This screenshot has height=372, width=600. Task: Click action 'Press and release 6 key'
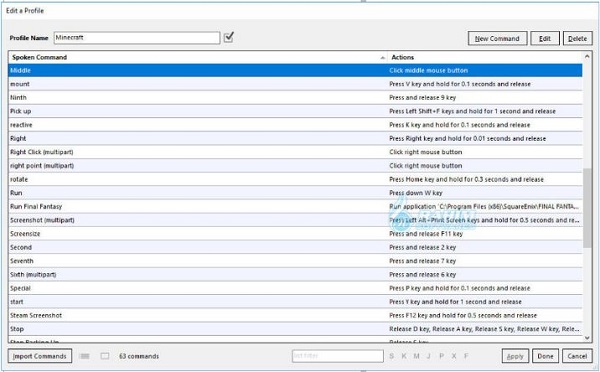[x=422, y=274]
